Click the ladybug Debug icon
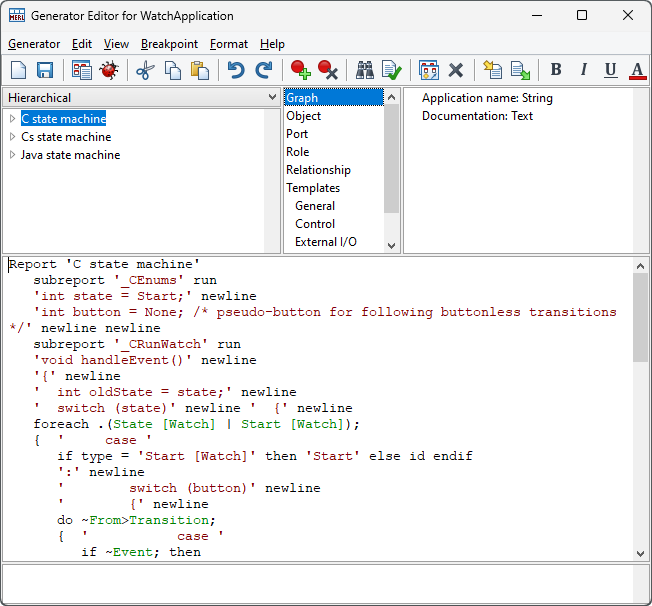The height and width of the screenshot is (606, 652). tap(109, 70)
